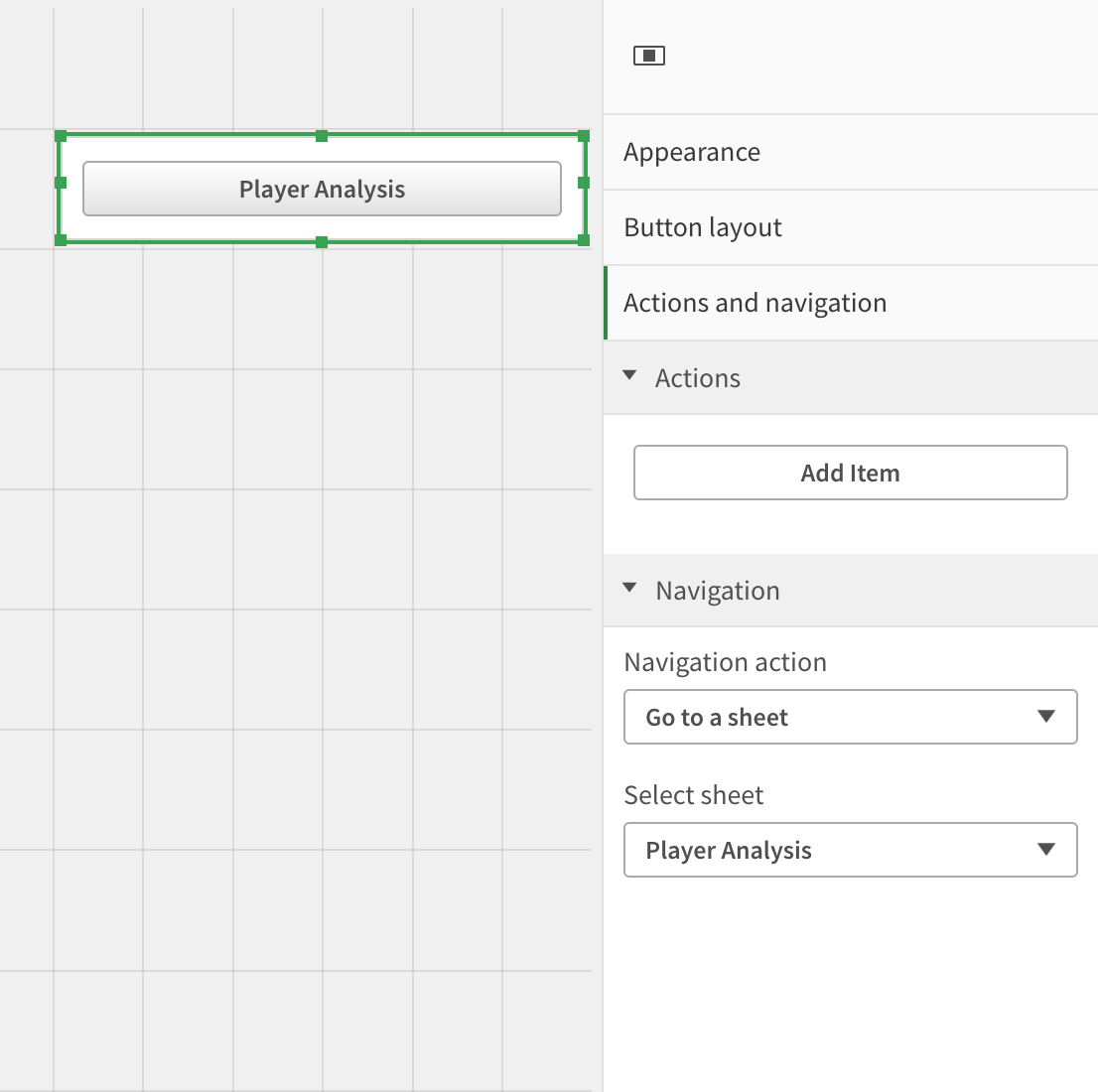Open the Select sheet dropdown
The image size is (1098, 1092).
[x=850, y=850]
